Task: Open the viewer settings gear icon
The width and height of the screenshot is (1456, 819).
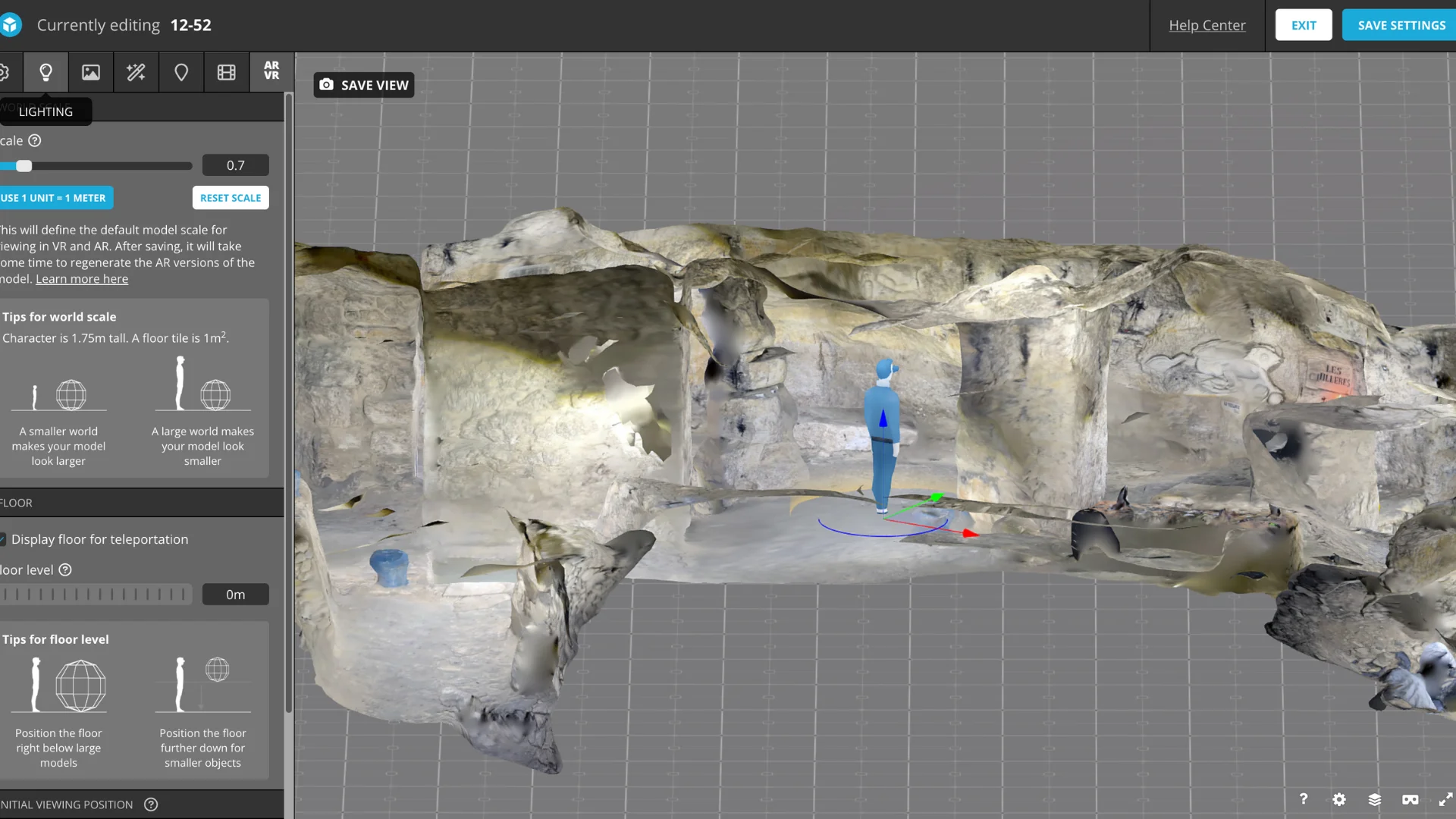Action: [1339, 799]
